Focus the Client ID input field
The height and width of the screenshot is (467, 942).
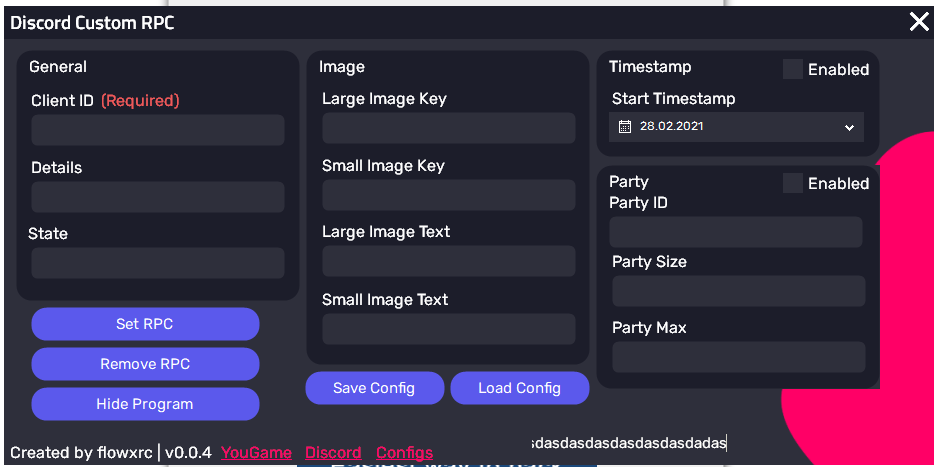(158, 130)
